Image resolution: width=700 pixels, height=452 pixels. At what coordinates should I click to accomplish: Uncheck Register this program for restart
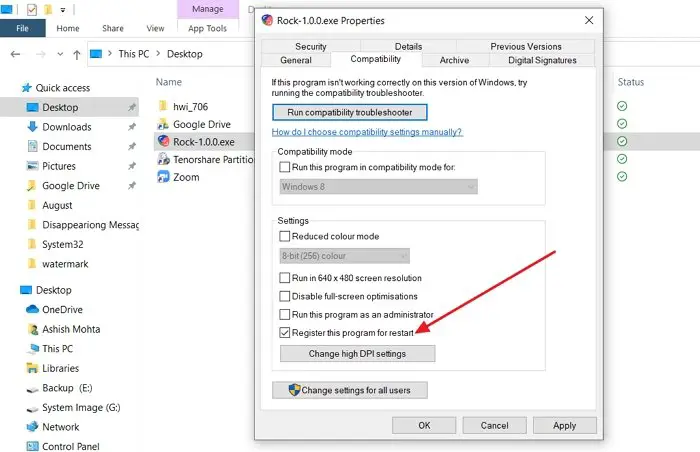point(284,333)
